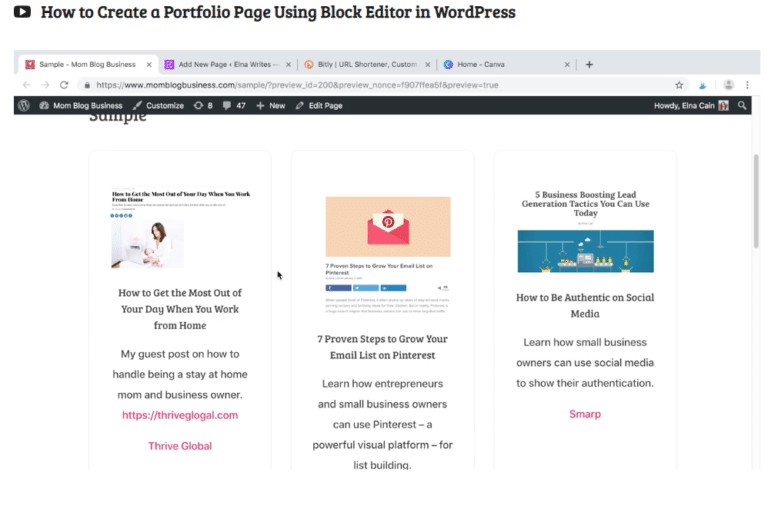Click Edit Page in the admin bar

(319, 105)
